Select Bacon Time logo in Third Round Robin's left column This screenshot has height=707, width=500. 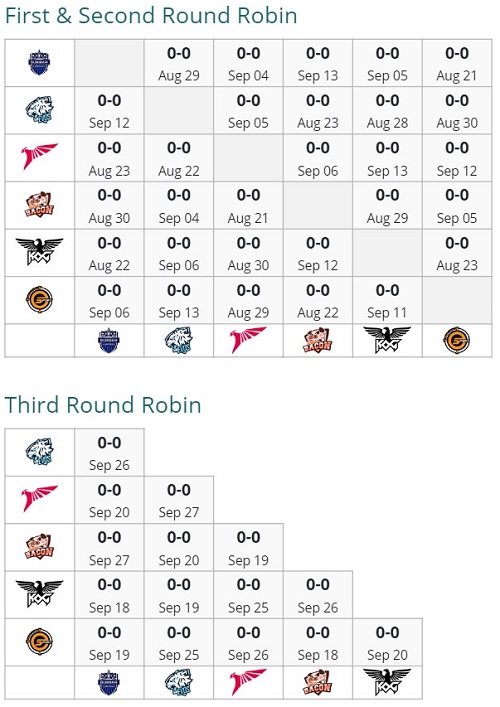pos(39,546)
